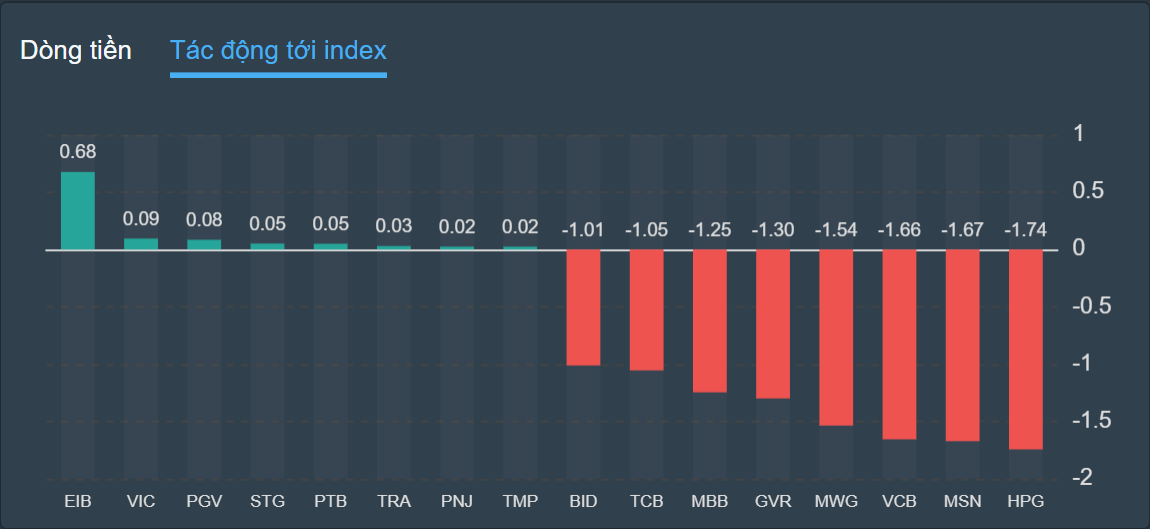This screenshot has width=1150, height=529.
Task: Click the red GVR bar
Action: pyautogui.click(x=773, y=323)
